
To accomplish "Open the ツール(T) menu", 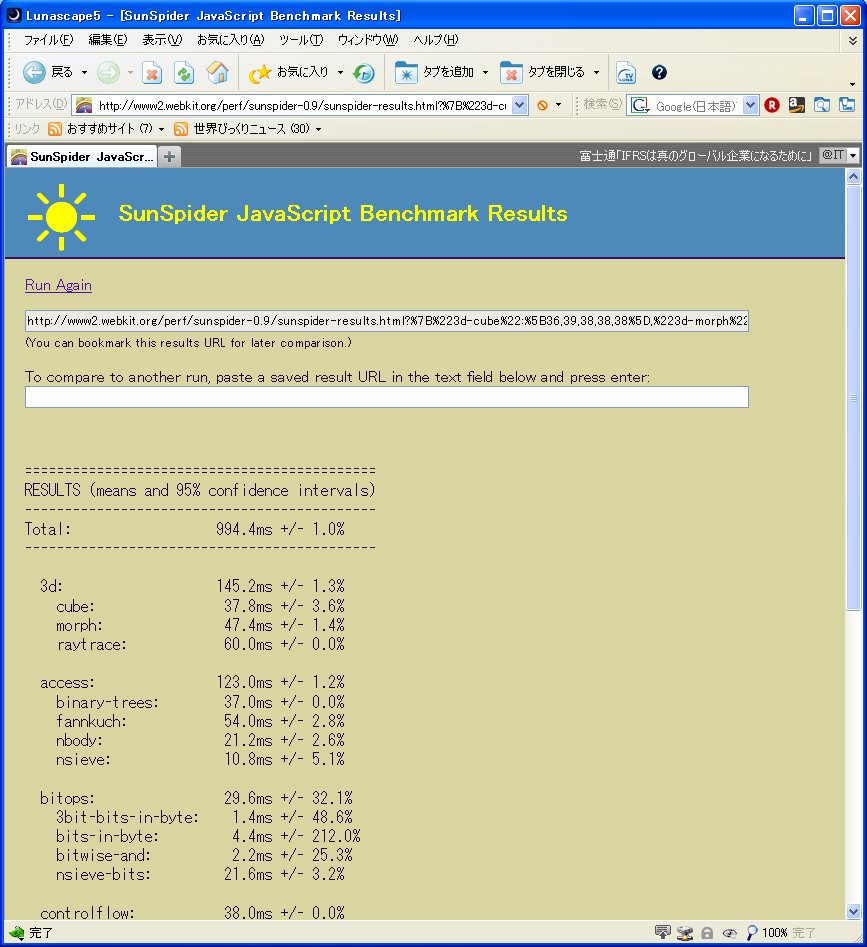I will click(301, 40).
